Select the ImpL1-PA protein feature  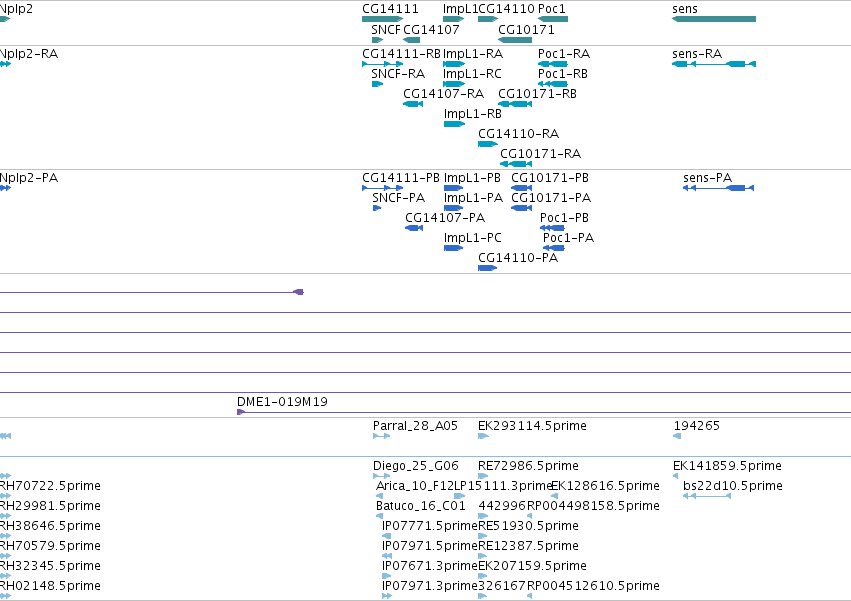click(x=453, y=208)
